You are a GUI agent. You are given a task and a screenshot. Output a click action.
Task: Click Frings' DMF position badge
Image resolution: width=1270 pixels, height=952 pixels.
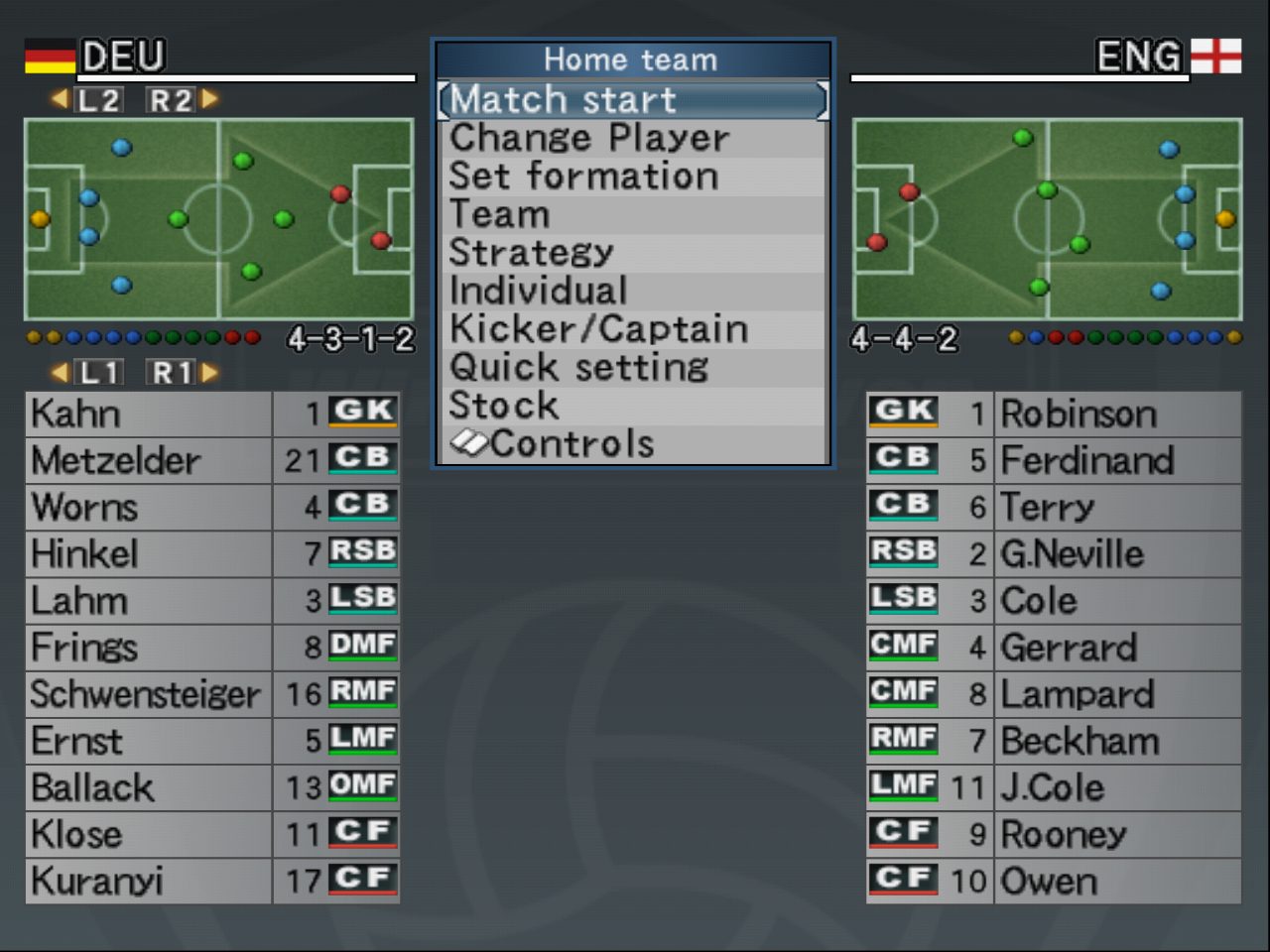coord(363,647)
